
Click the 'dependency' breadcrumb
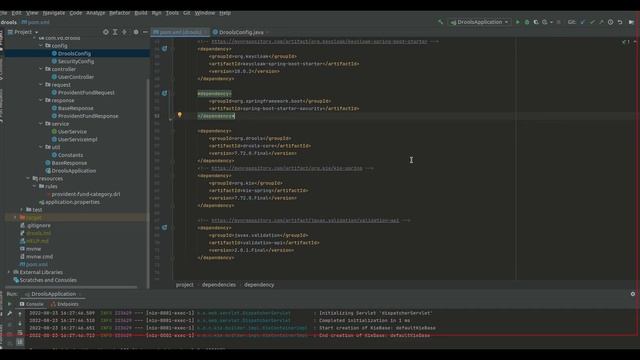[259, 285]
